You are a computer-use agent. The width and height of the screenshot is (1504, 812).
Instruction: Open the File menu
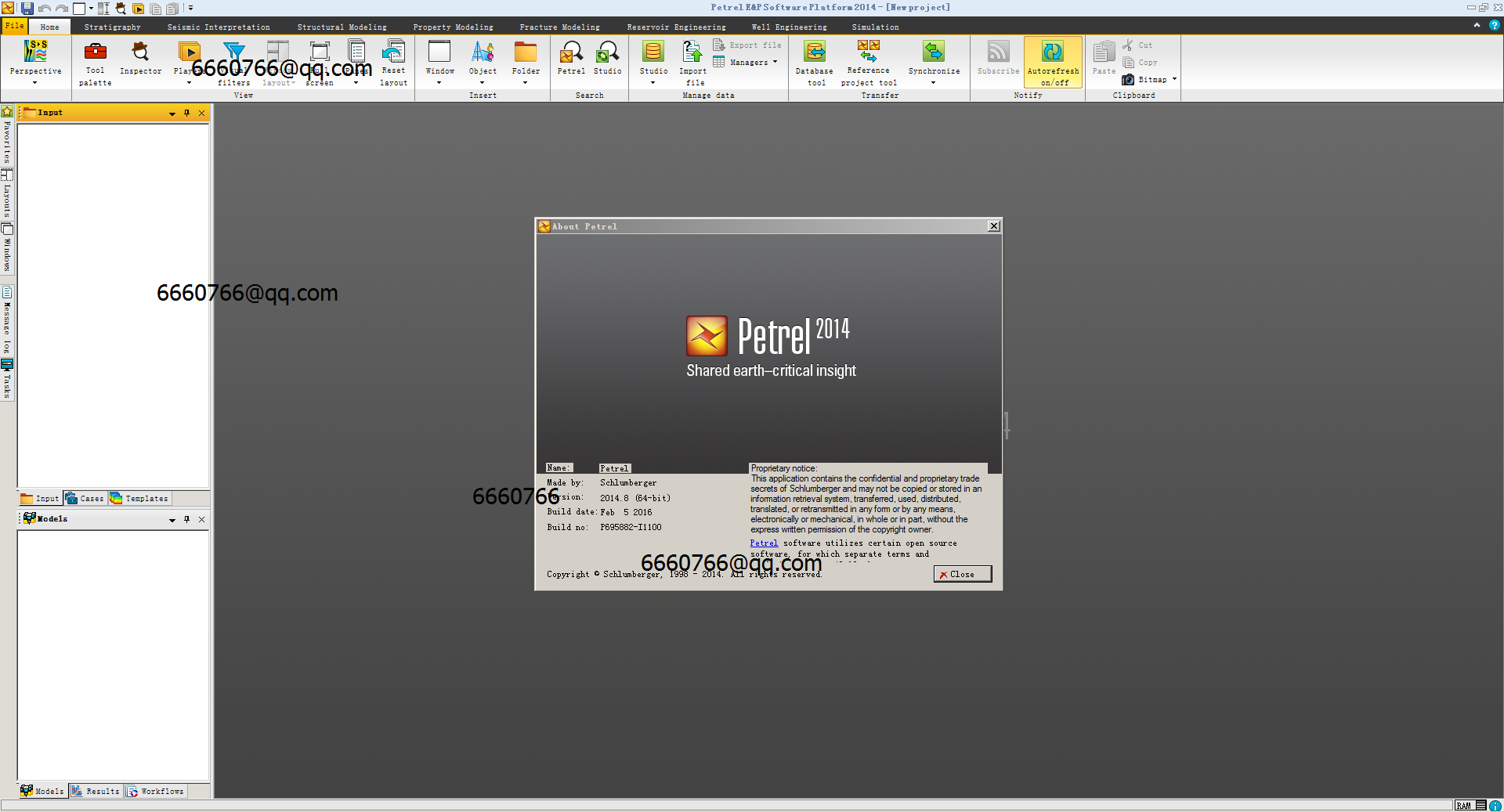click(15, 26)
